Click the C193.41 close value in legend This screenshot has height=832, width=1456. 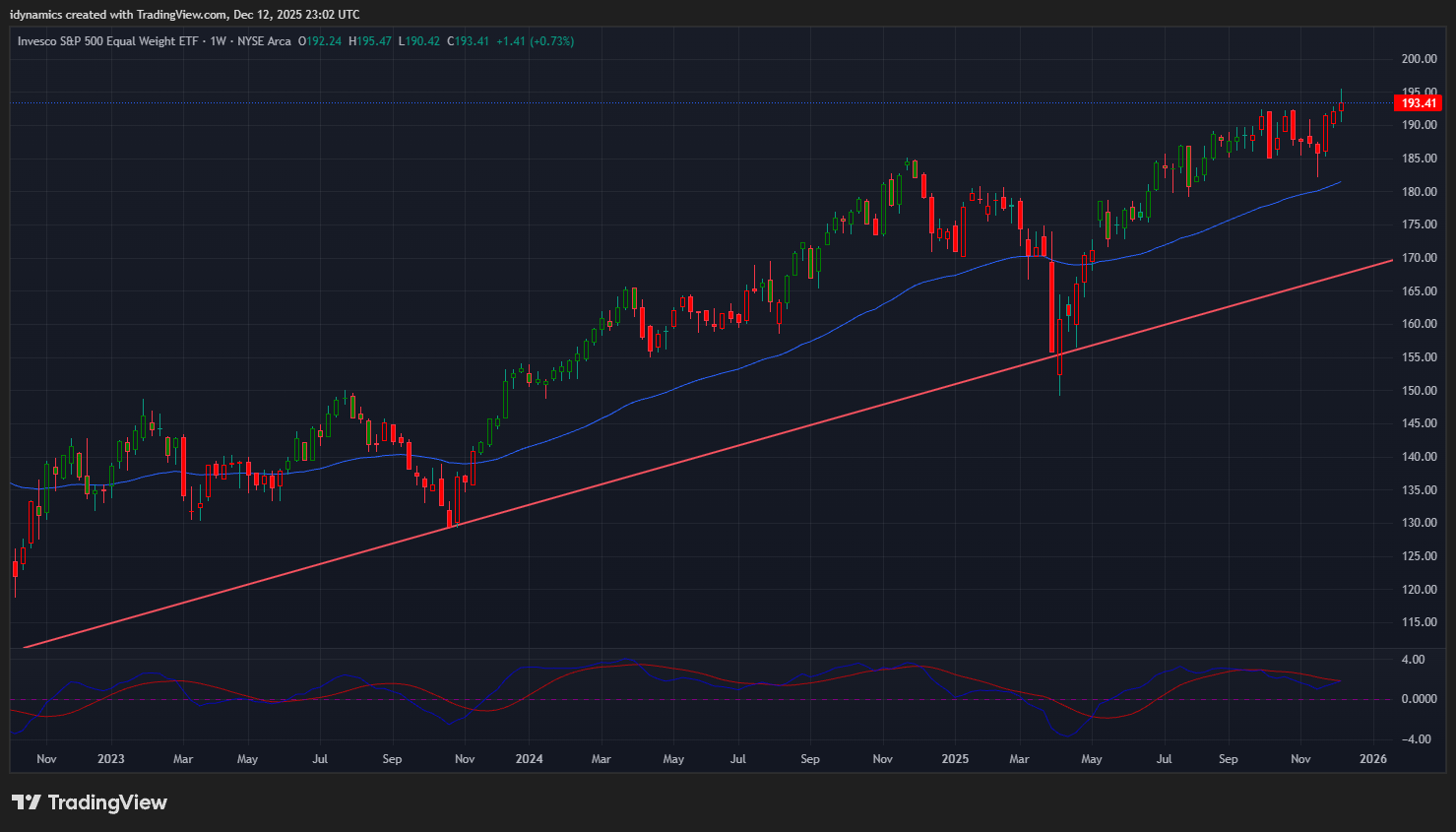(x=468, y=41)
